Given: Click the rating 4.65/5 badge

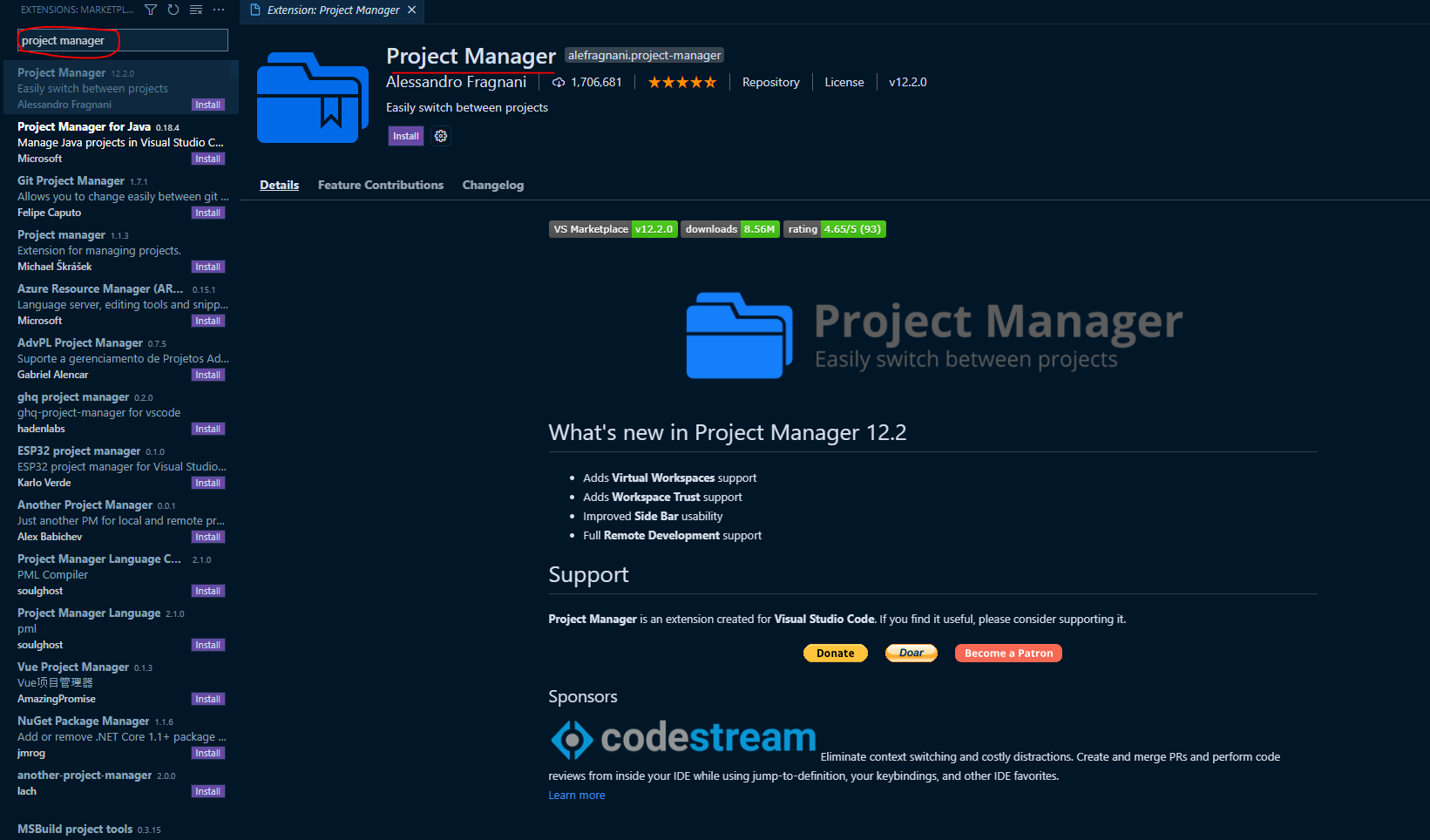Looking at the screenshot, I should point(835,229).
